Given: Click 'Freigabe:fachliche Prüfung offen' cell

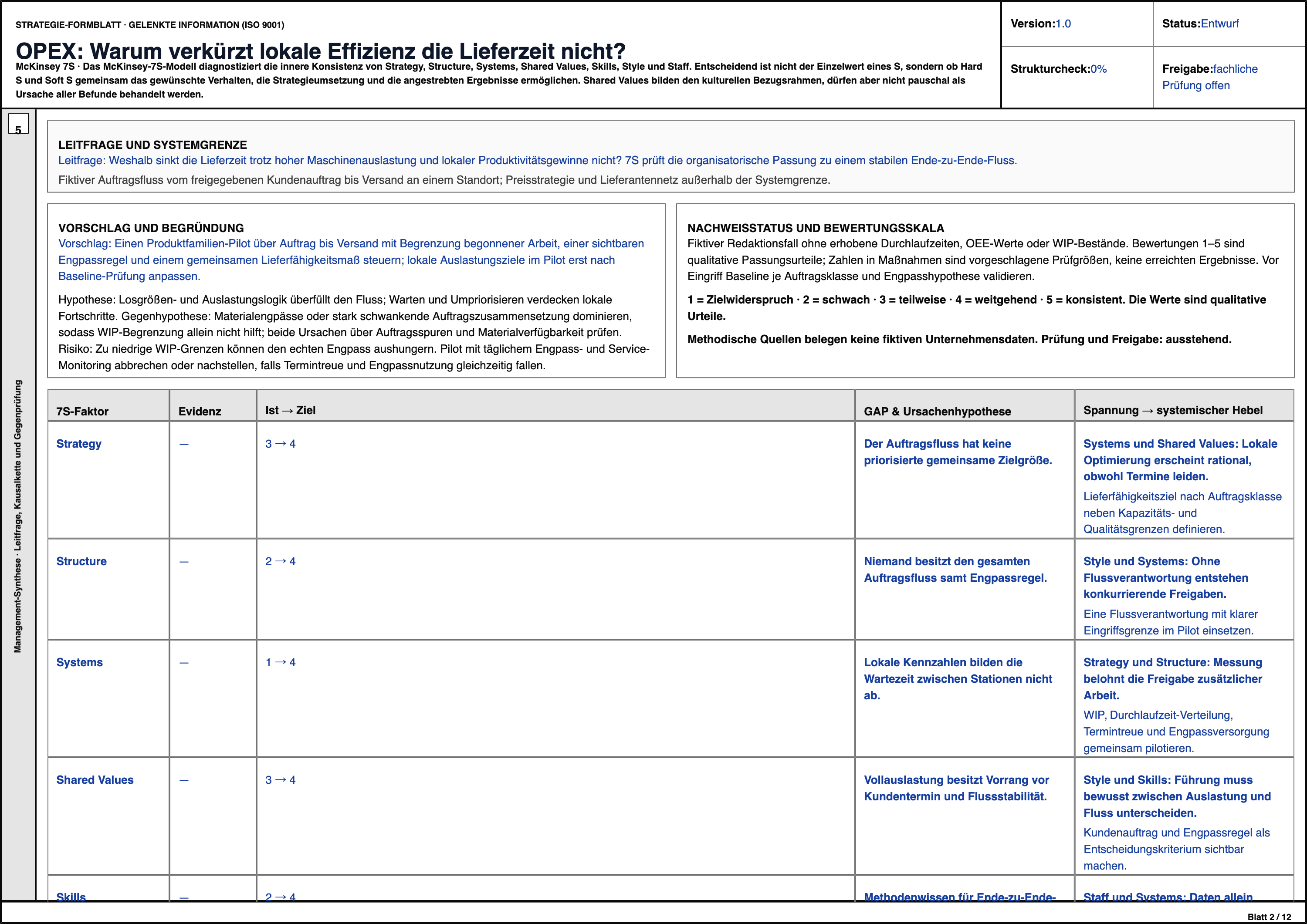Looking at the screenshot, I should click(1229, 77).
